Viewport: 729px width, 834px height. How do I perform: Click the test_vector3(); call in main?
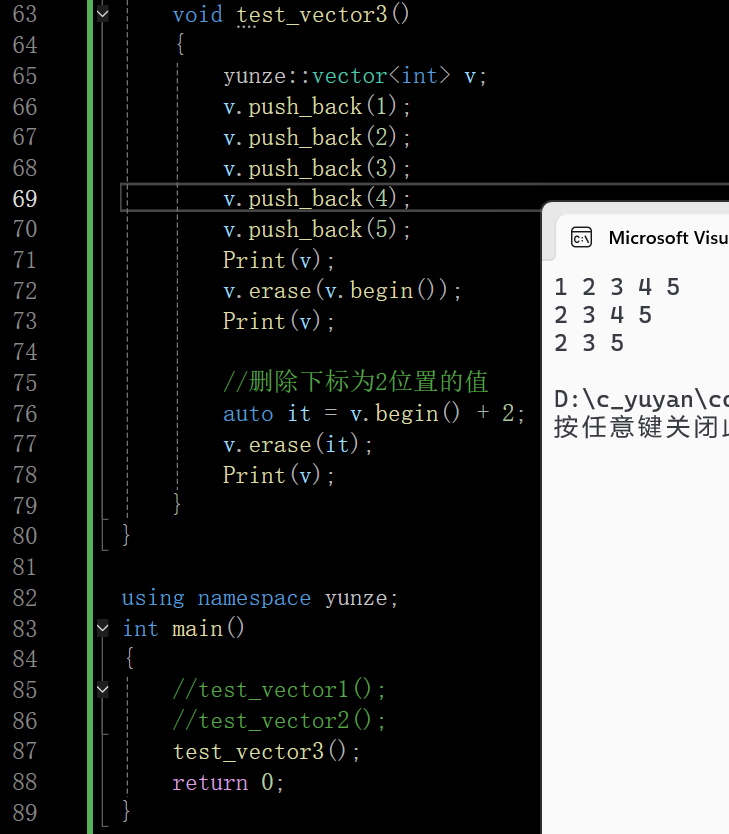pyautogui.click(x=266, y=752)
